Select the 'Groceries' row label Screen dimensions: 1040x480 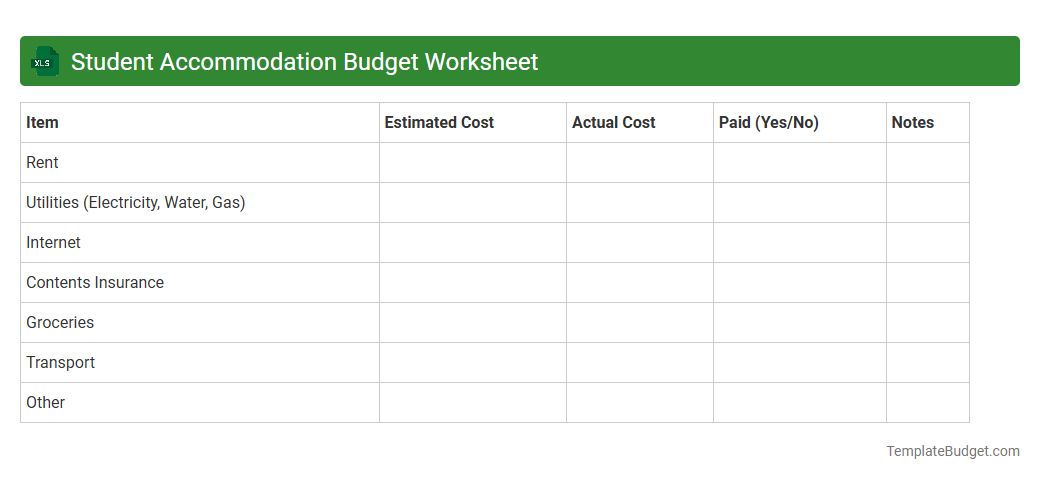pyautogui.click(x=60, y=322)
